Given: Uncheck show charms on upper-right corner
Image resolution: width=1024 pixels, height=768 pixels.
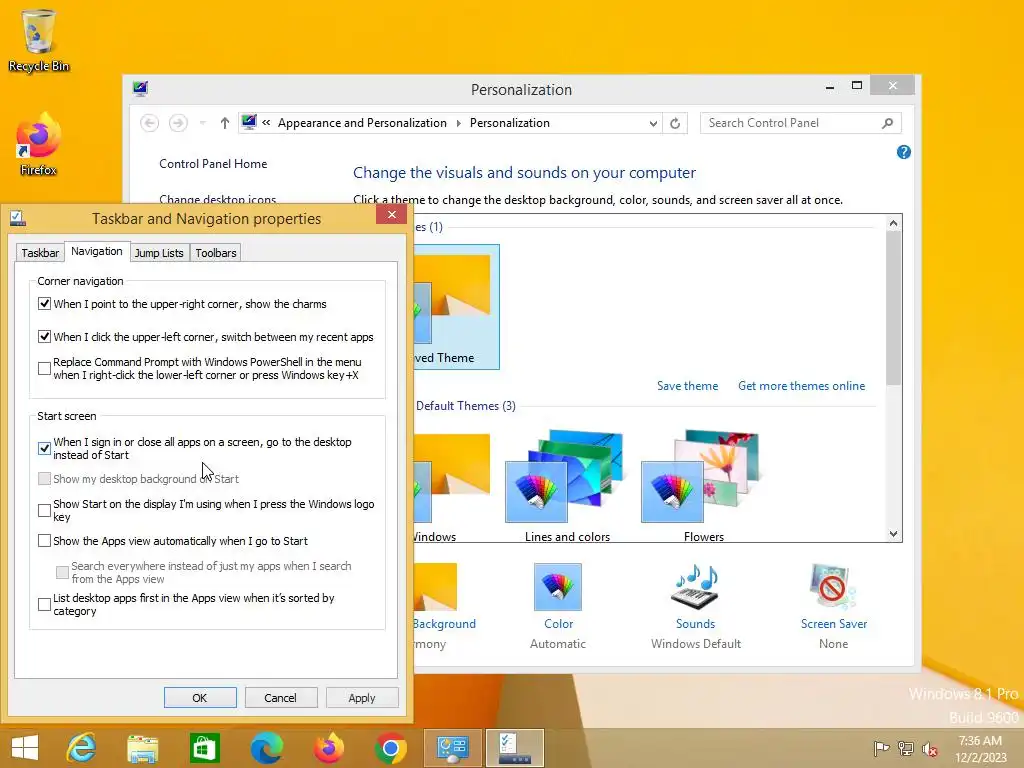Looking at the screenshot, I should click(44, 304).
